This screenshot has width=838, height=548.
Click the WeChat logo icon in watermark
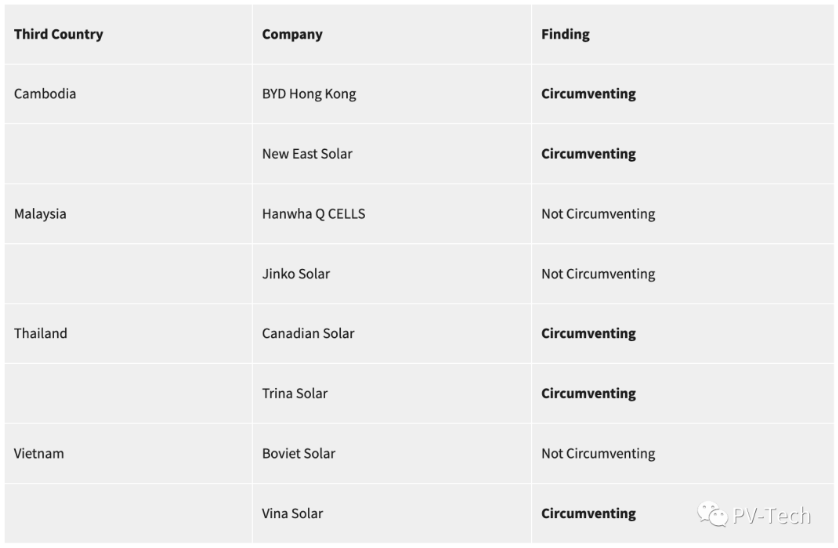pos(712,514)
